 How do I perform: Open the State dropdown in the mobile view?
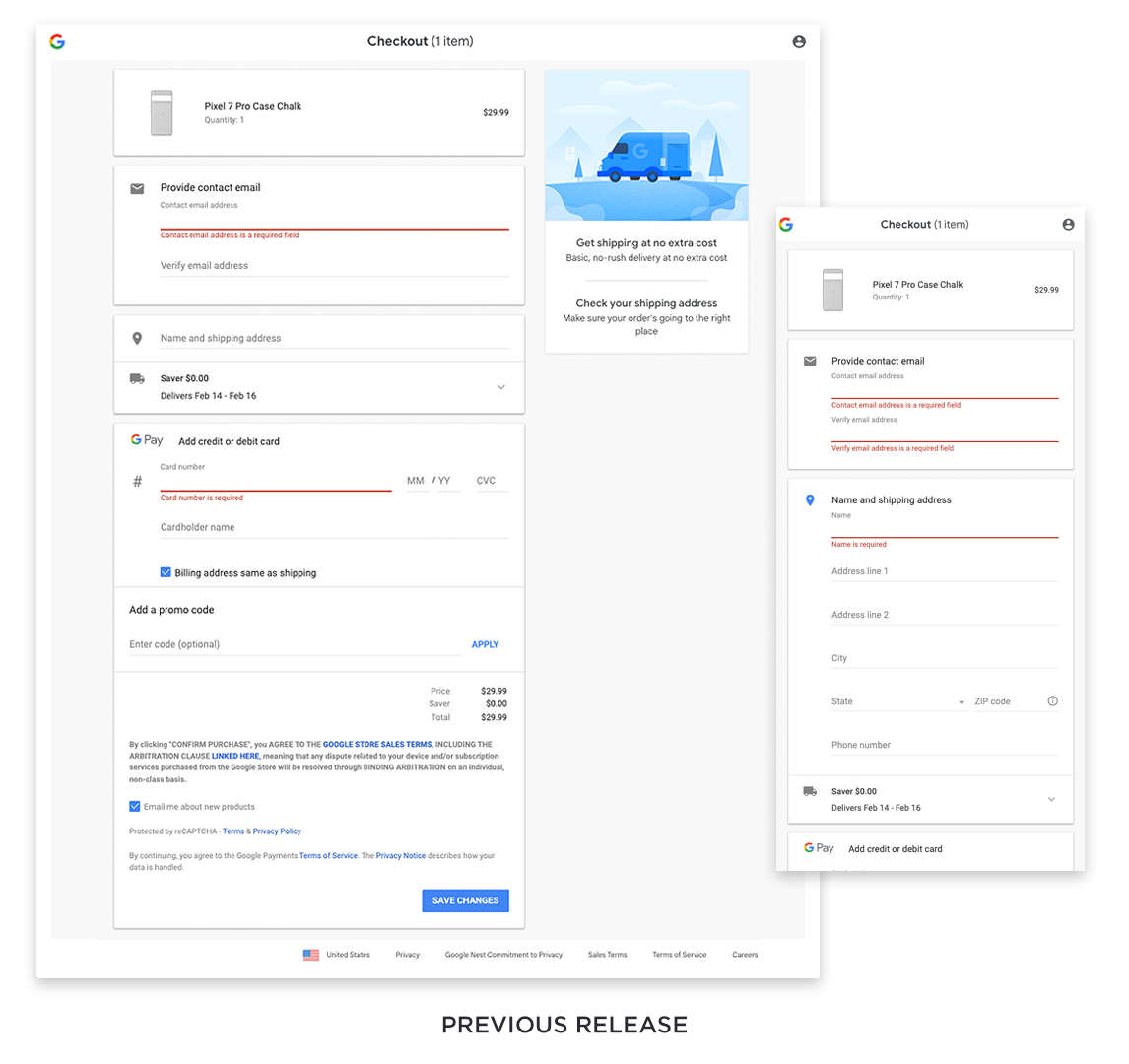pos(897,701)
